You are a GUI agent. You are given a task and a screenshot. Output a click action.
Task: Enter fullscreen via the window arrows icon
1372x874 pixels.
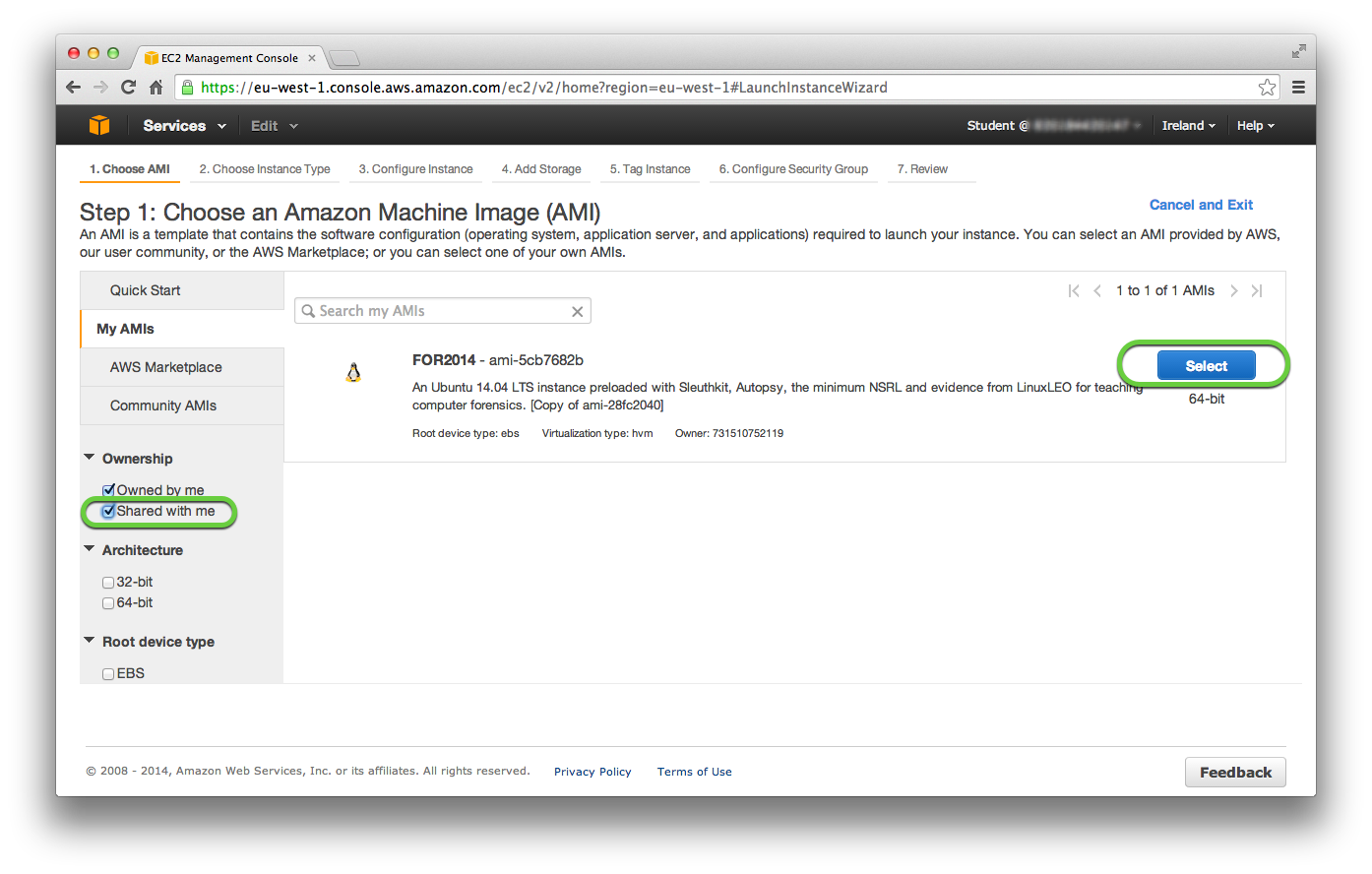1298,51
